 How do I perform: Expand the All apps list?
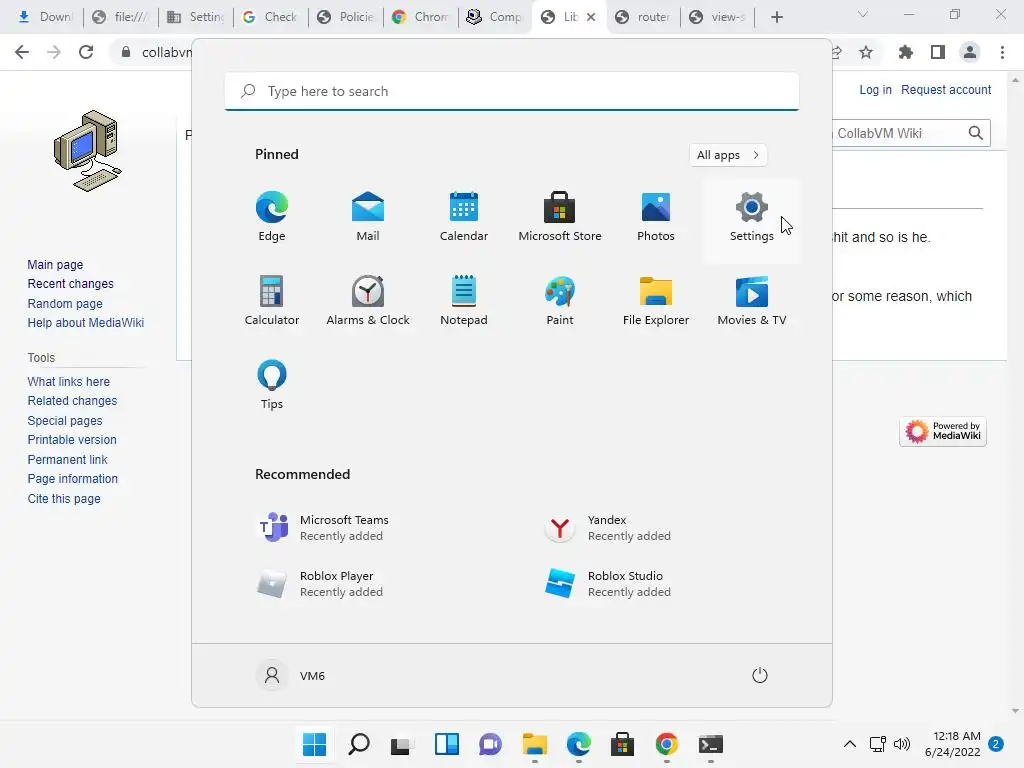[x=728, y=155]
